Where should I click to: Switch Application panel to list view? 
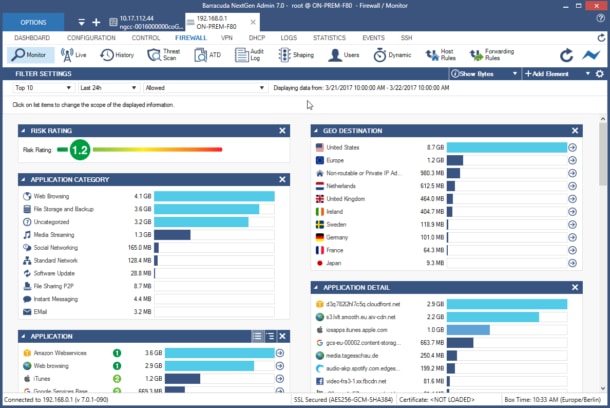(257, 336)
